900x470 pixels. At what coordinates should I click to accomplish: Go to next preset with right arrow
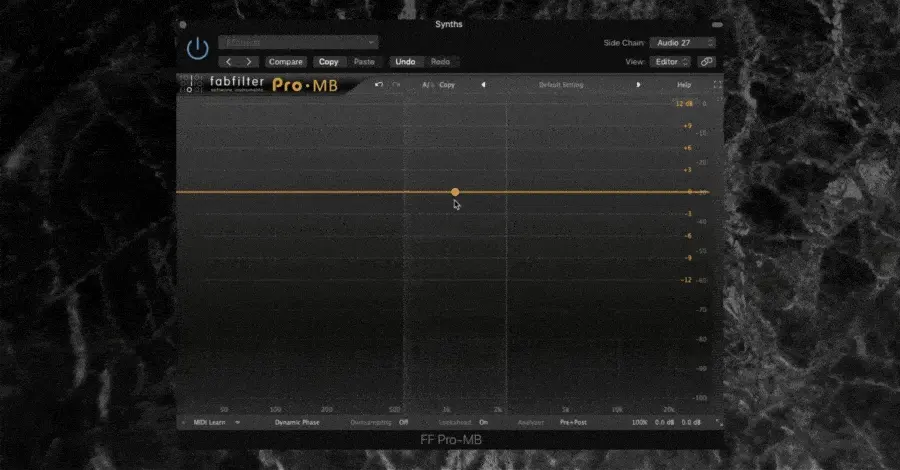249,61
